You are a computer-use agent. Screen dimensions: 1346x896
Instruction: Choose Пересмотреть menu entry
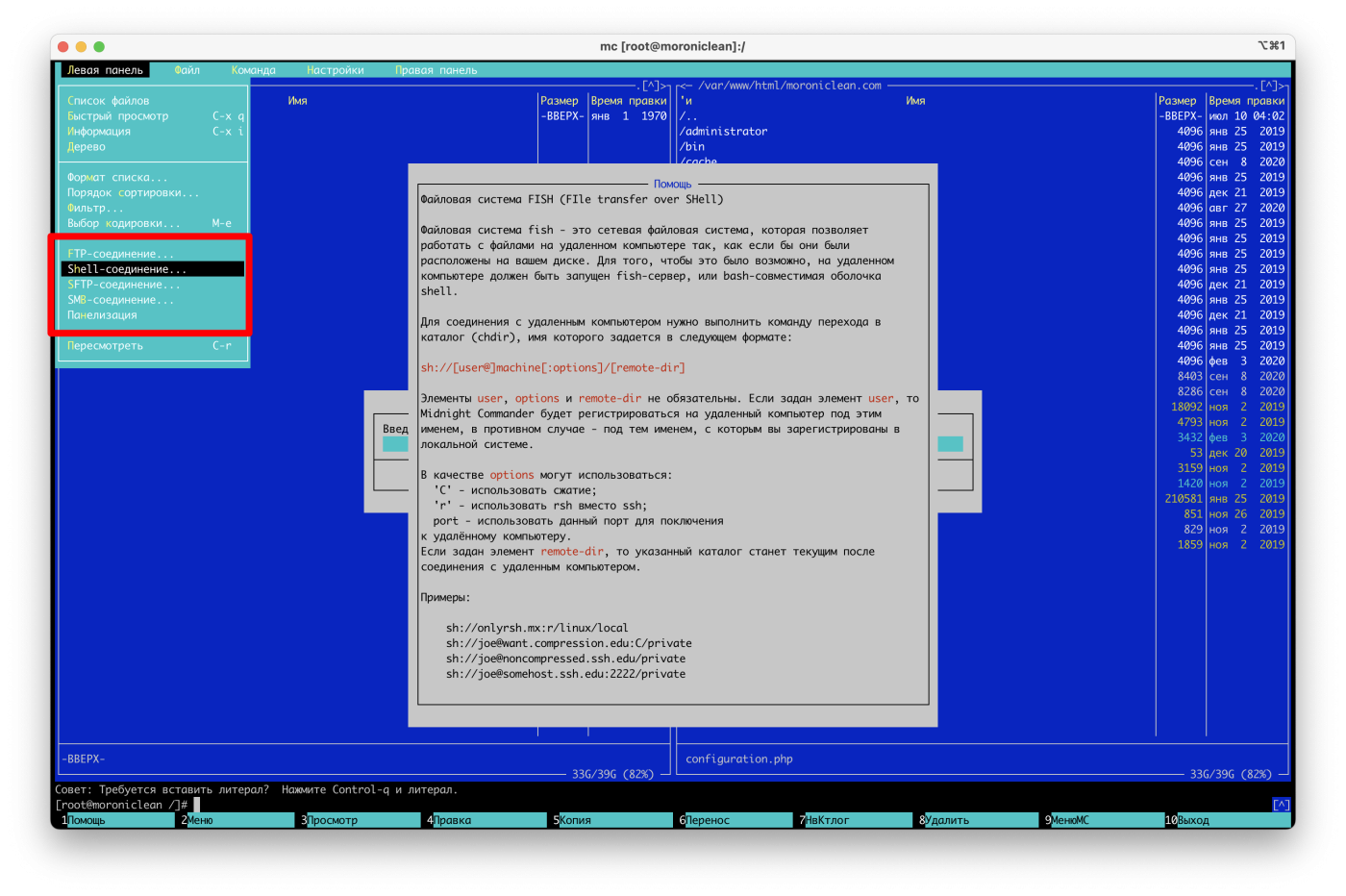pos(154,346)
